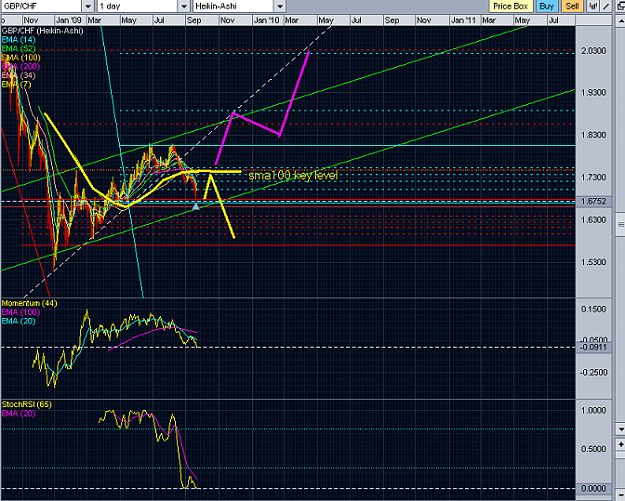Select the StochRSI (65) indicator label
Viewport: 625px width, 501px height.
[27, 405]
